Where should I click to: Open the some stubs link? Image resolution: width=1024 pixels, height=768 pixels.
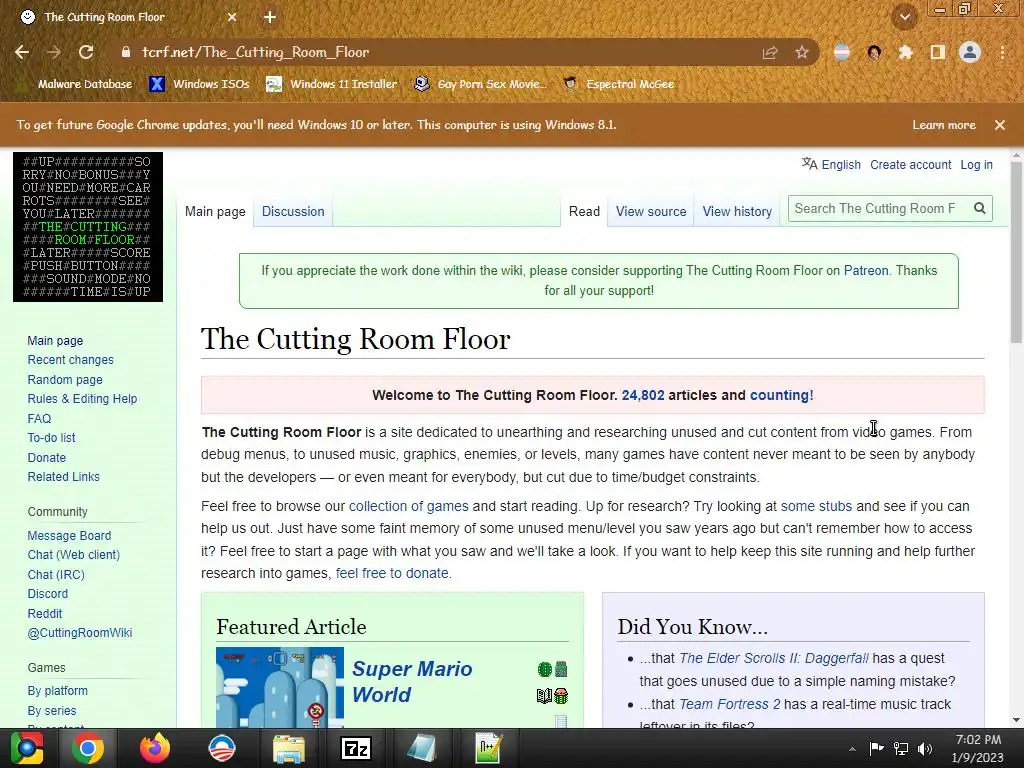click(x=816, y=506)
